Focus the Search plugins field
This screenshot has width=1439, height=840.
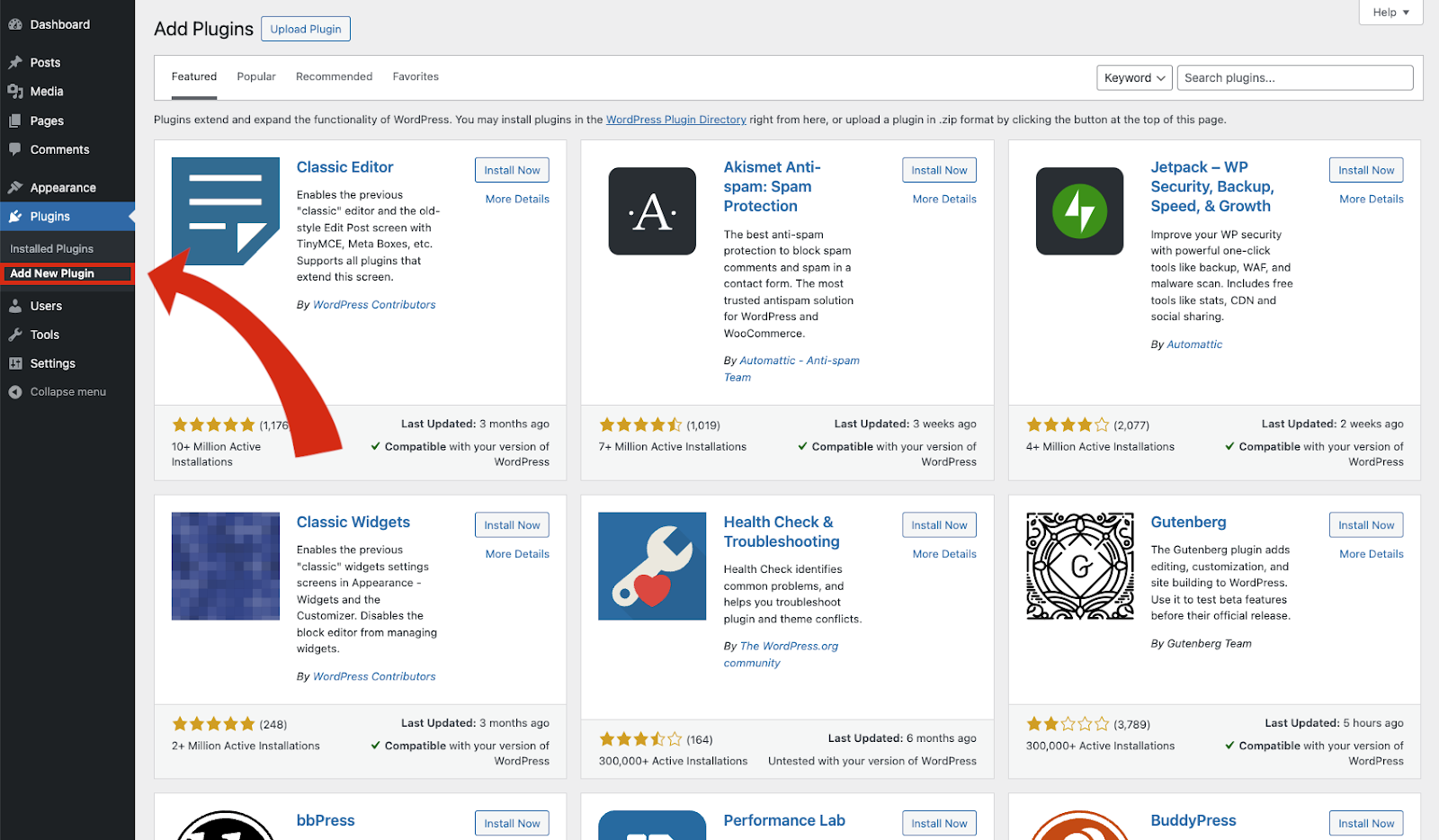(x=1295, y=78)
